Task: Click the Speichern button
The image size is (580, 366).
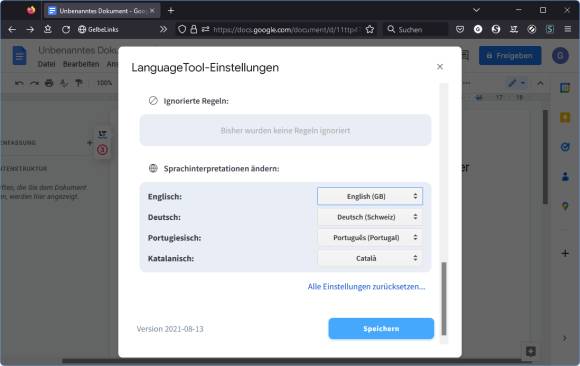Action: click(x=381, y=329)
